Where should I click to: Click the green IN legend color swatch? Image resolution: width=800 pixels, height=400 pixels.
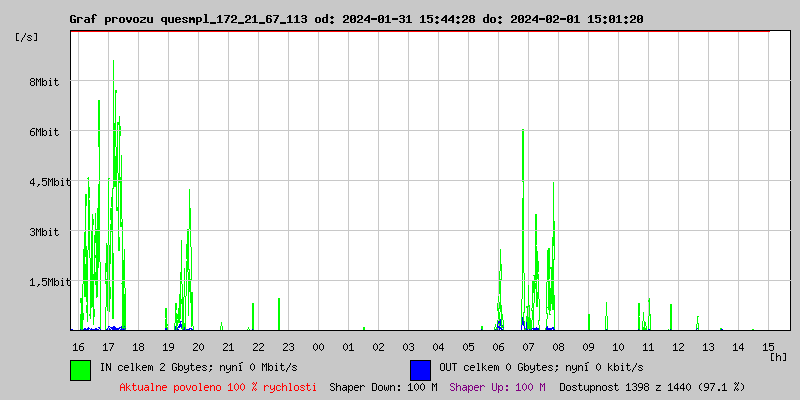[x=80, y=369]
